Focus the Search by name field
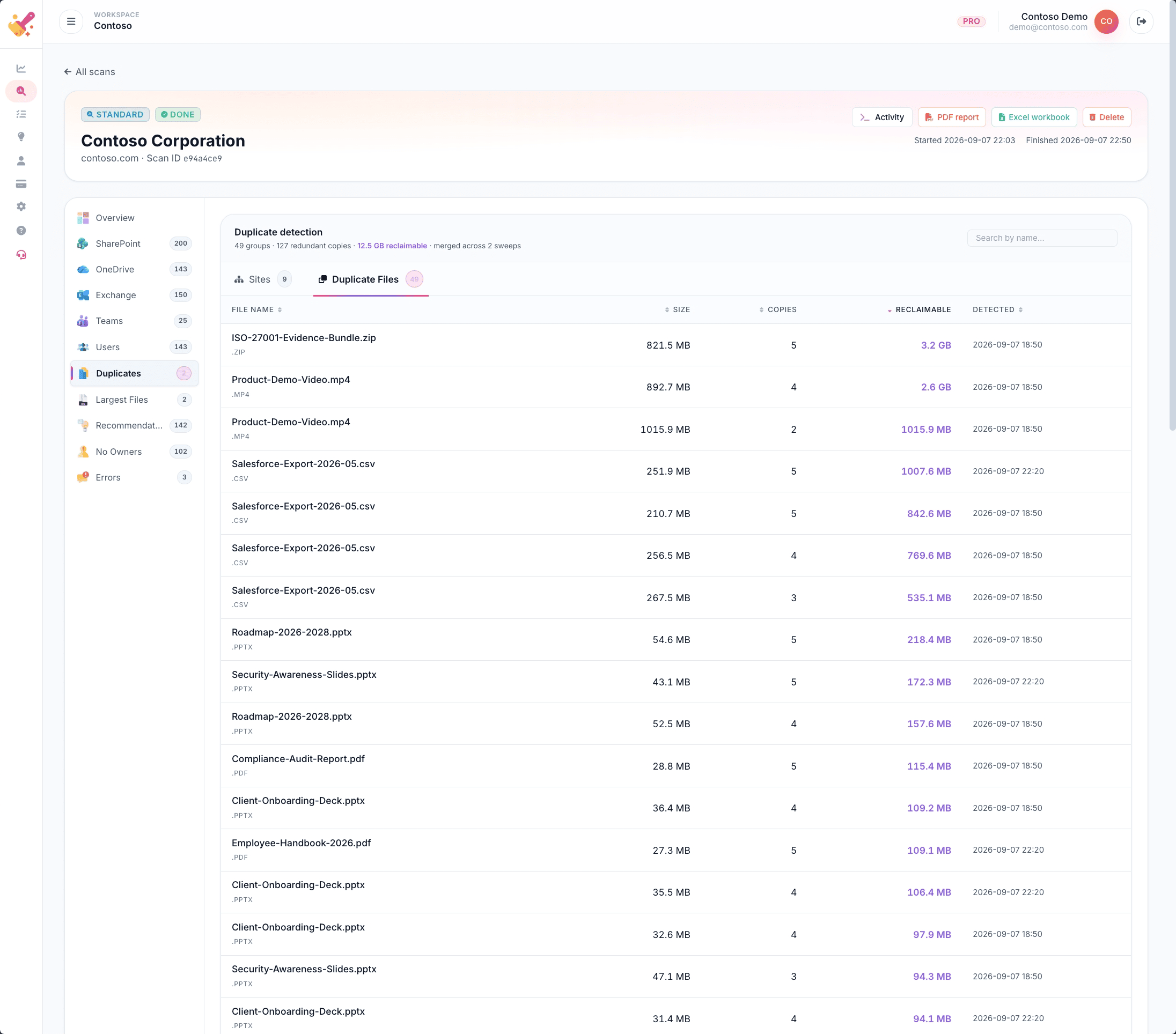 [x=1042, y=238]
